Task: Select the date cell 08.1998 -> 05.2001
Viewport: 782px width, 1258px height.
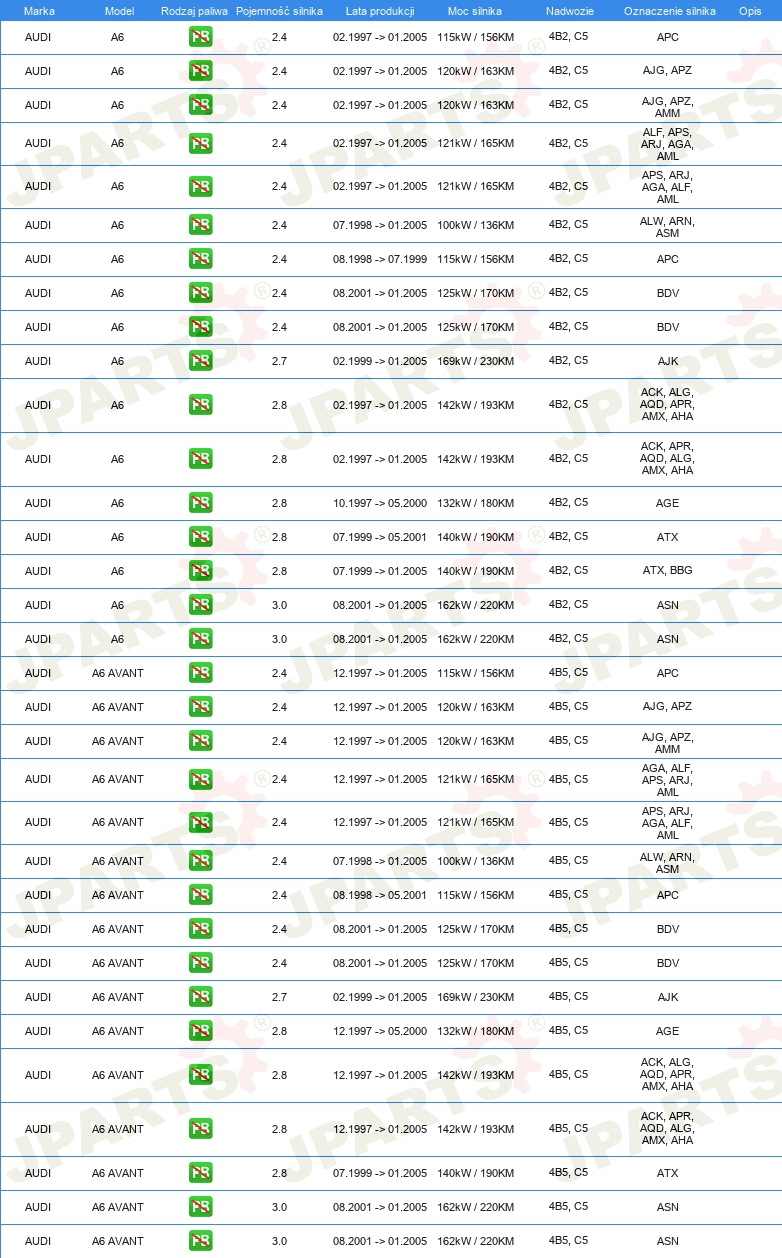Action: point(380,895)
